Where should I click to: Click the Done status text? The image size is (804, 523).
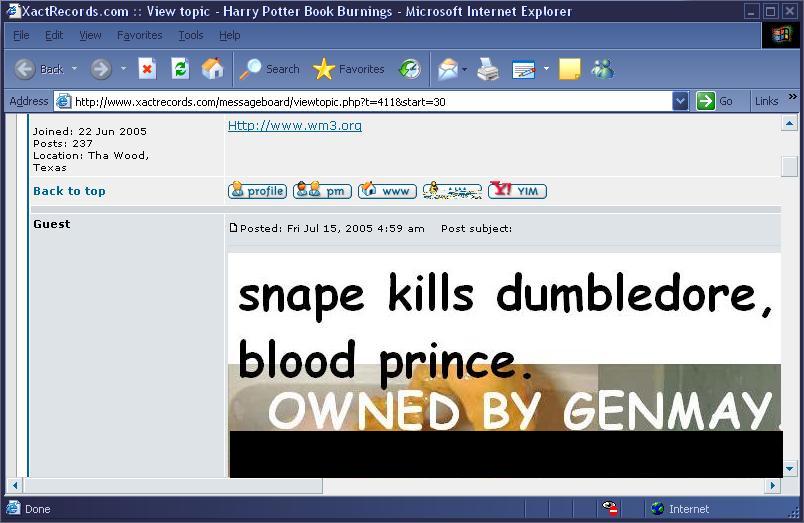37,509
